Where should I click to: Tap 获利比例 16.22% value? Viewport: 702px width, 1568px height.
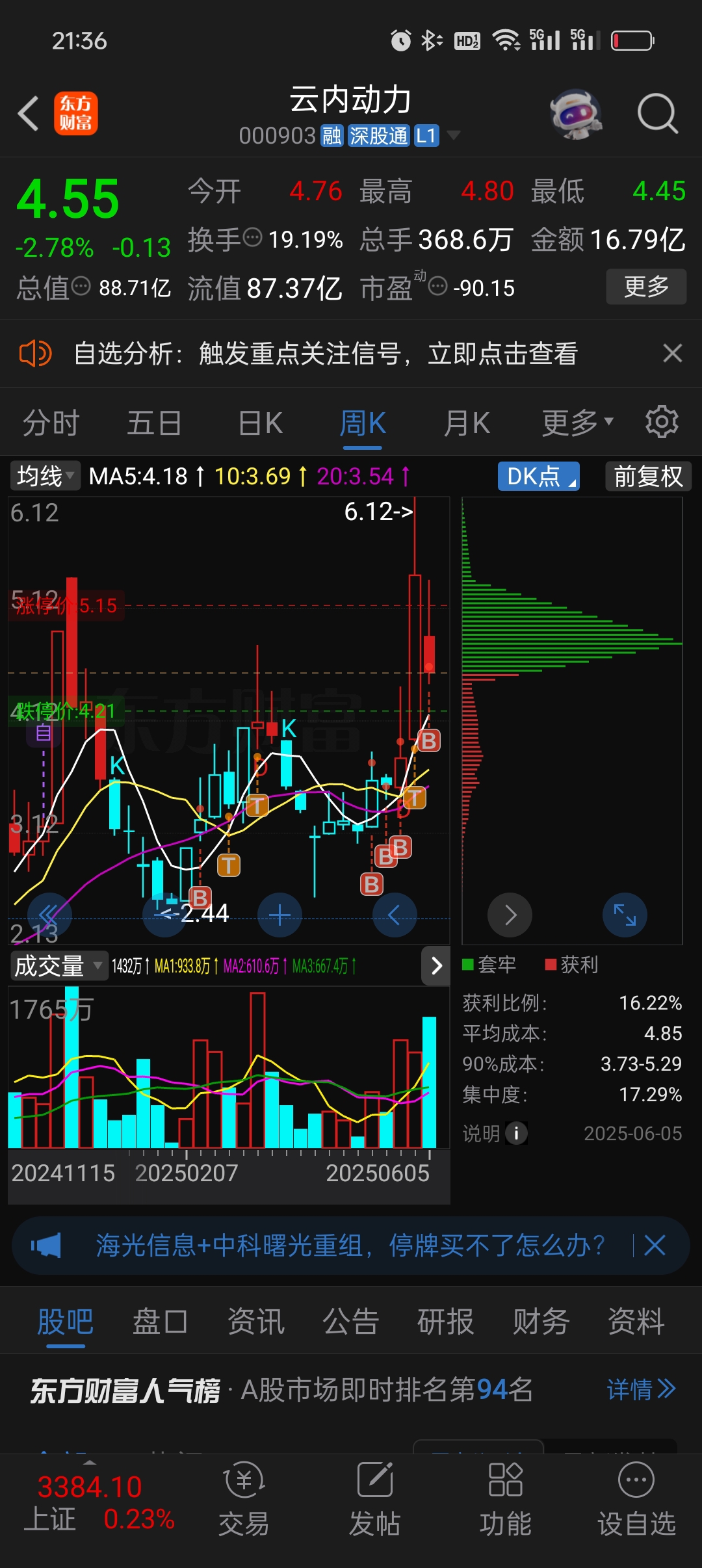[x=650, y=1003]
